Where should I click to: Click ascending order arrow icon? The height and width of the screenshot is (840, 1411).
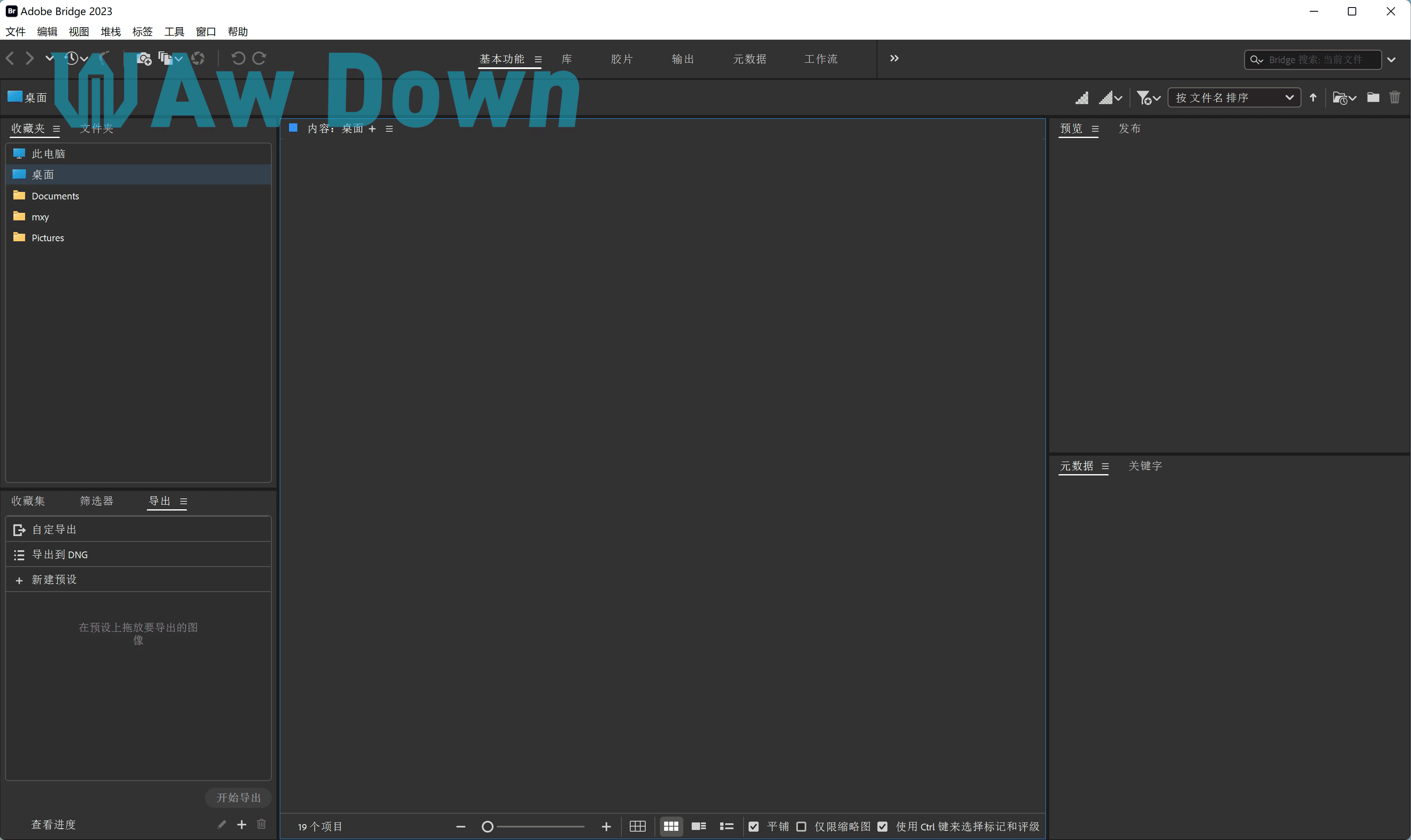1313,97
